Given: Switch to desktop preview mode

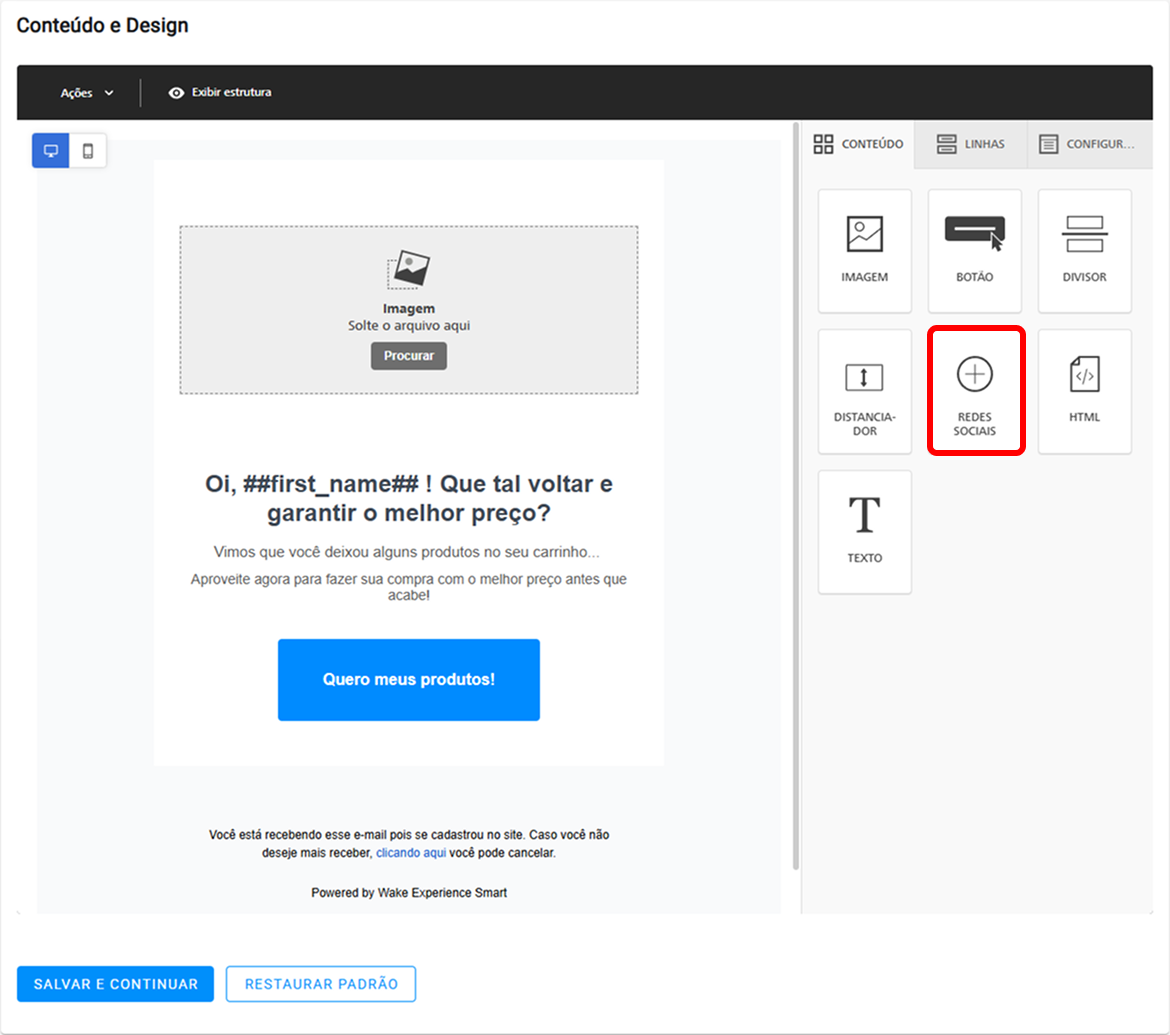Looking at the screenshot, I should click(x=51, y=151).
